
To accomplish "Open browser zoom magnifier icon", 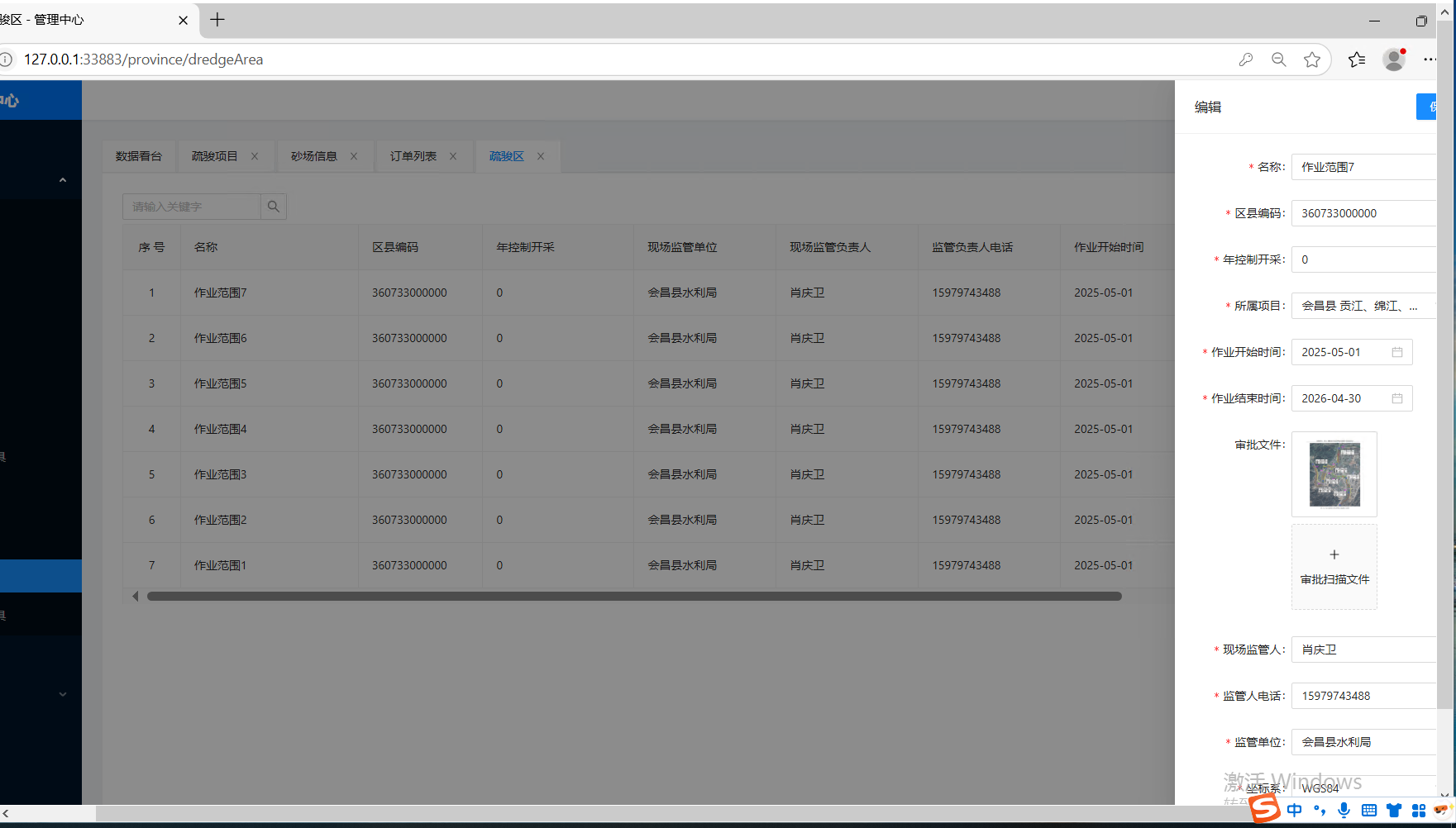I will click(1279, 59).
